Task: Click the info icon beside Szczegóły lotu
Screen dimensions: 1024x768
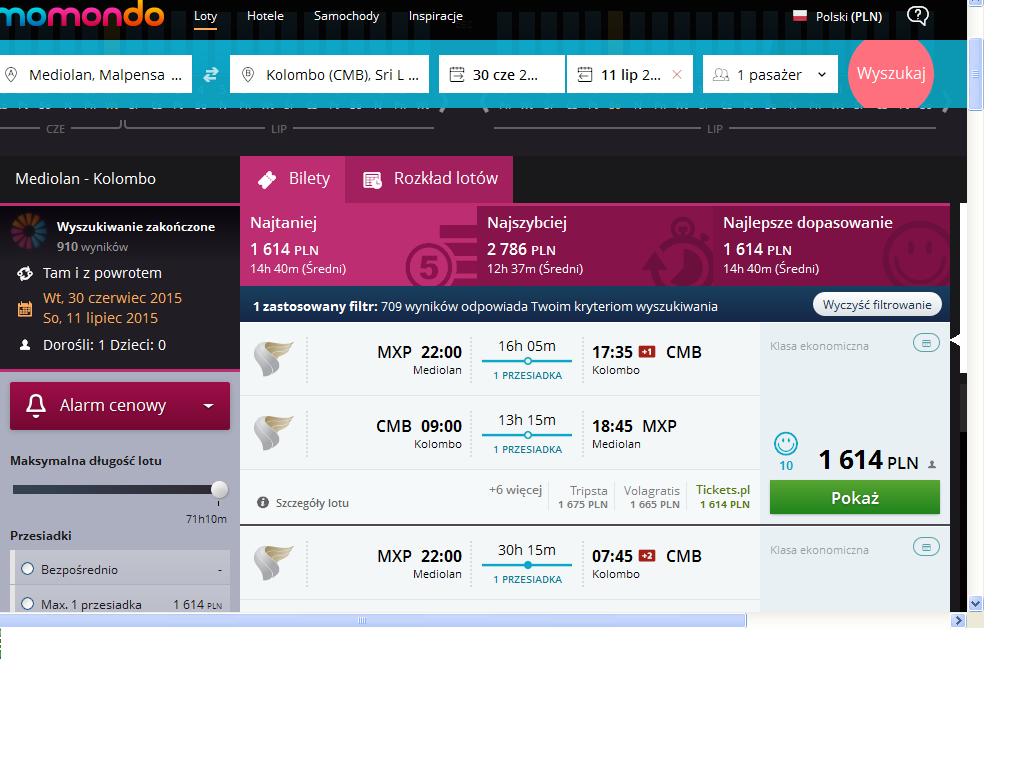Action: (263, 502)
